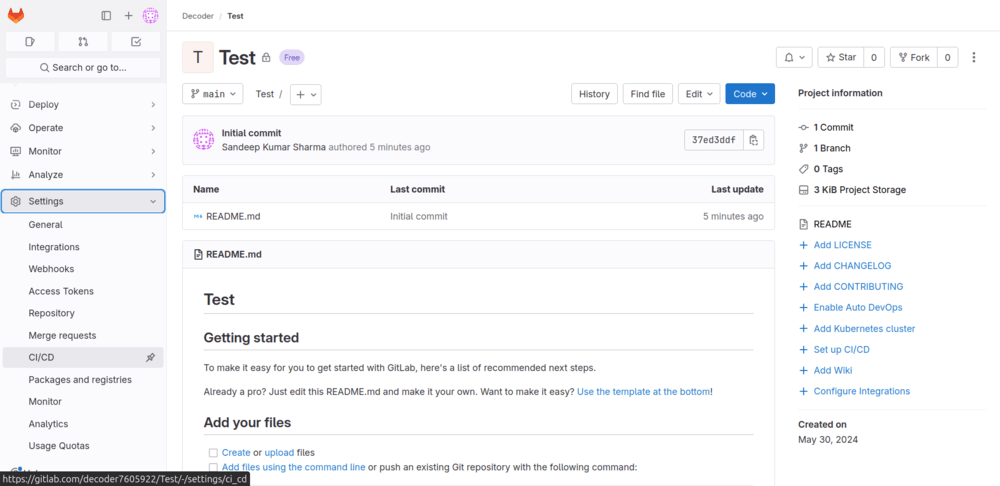Expand the blue Code dropdown
This screenshot has height=486, width=1000.
pos(750,94)
